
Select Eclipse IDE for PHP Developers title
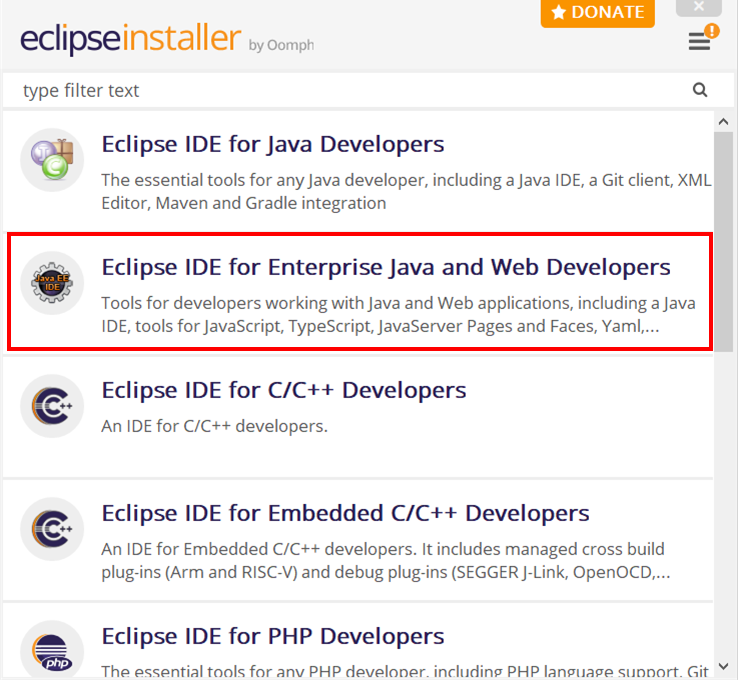click(273, 636)
